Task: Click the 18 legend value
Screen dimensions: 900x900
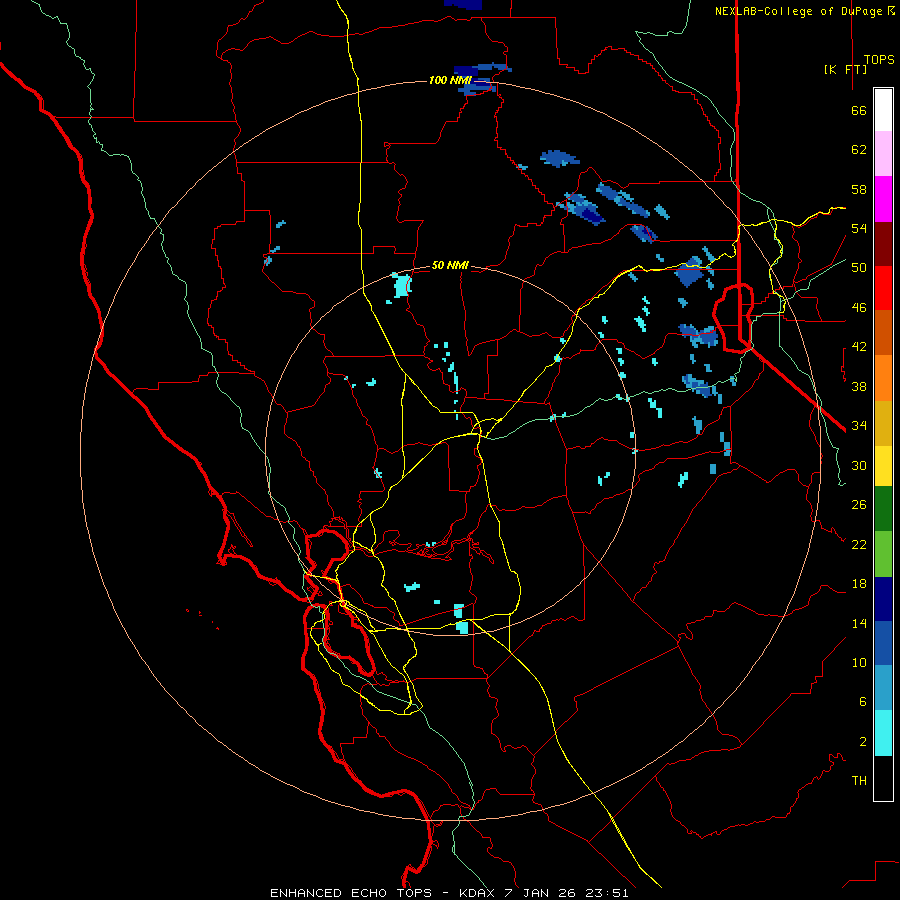Action: pos(859,584)
